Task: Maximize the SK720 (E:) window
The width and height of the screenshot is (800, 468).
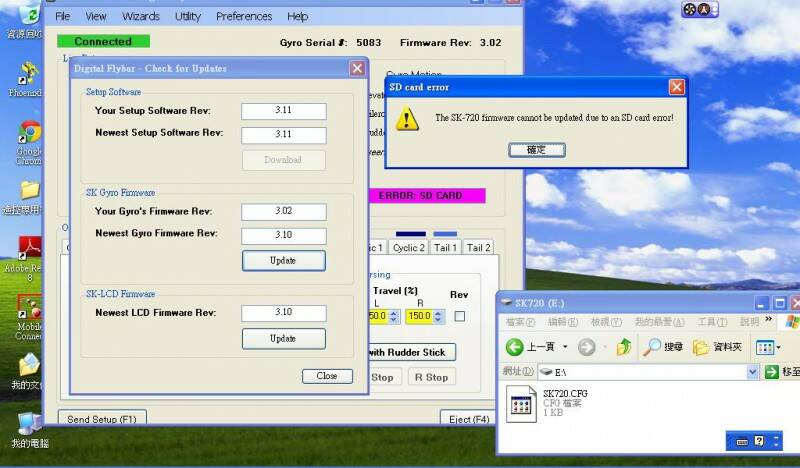Action: pyautogui.click(x=780, y=304)
